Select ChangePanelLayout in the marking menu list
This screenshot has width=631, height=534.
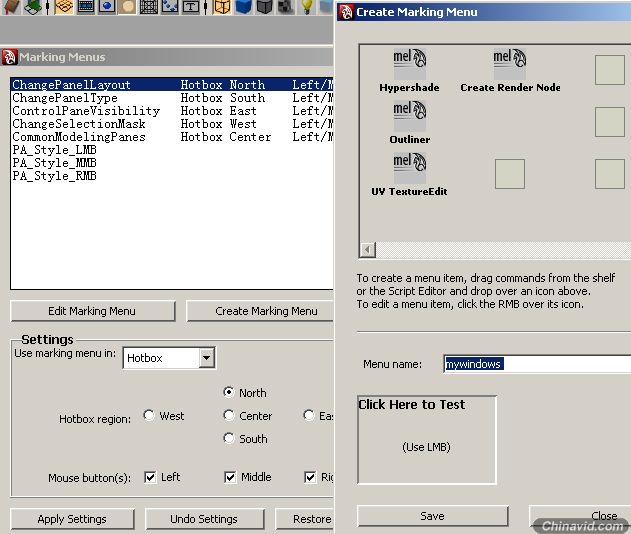[172, 85]
